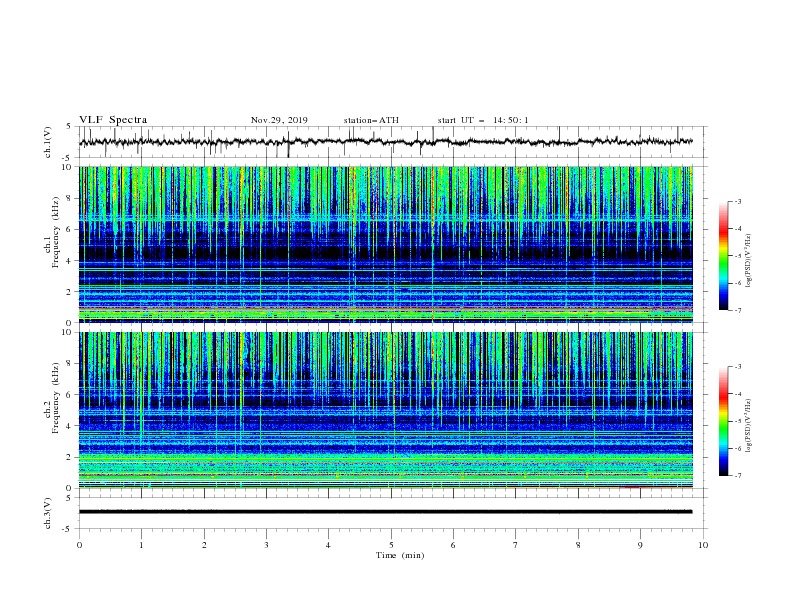This screenshot has height=612, width=792.
Task: Click time axis tick label '6'
Action: (453, 545)
